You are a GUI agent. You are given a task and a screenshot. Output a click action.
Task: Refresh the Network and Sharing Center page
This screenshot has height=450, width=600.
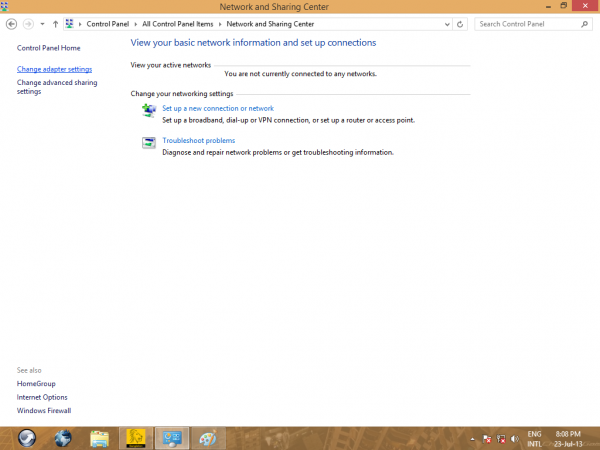[x=460, y=24]
